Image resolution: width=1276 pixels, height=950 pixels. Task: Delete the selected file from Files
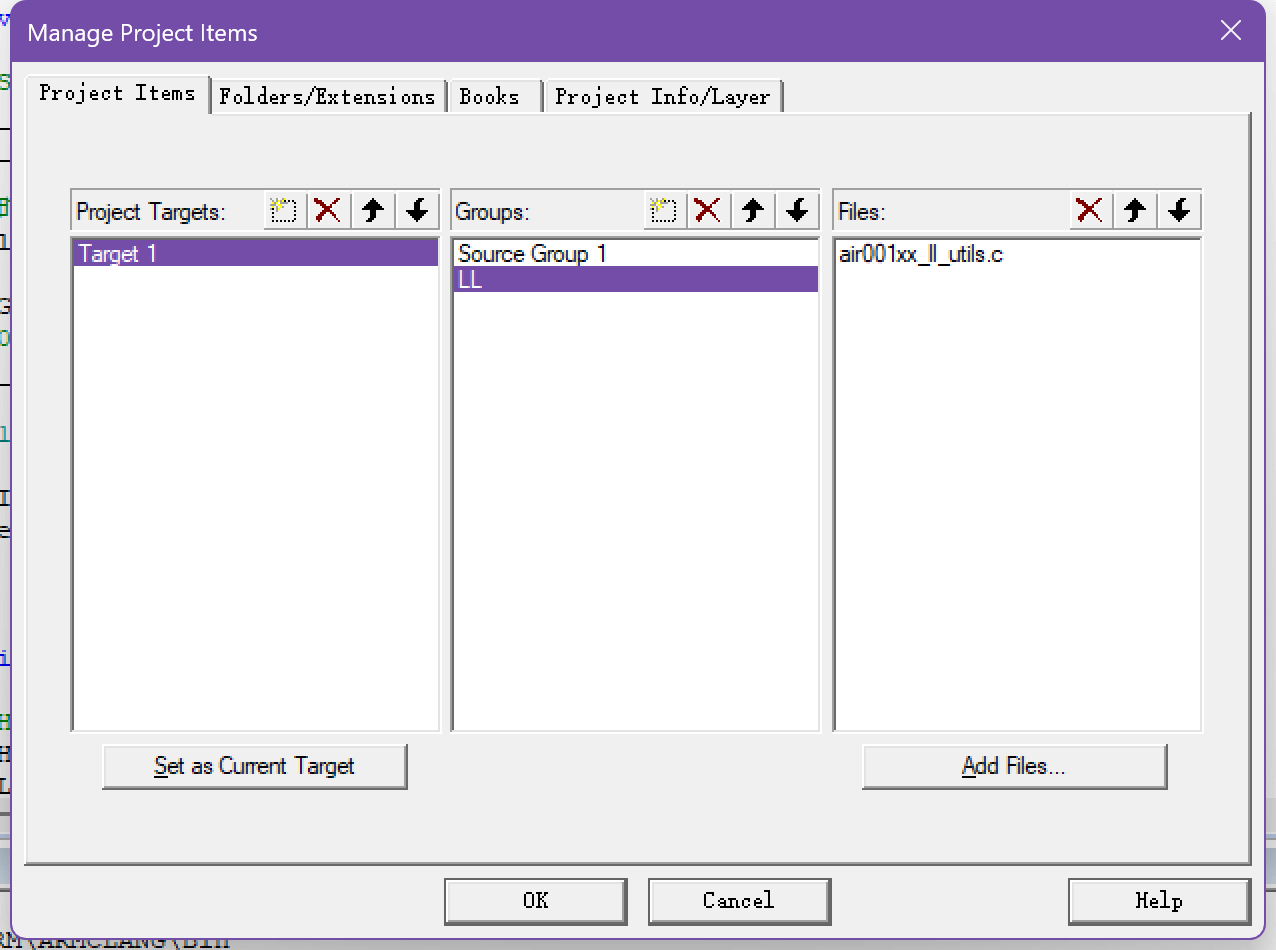[x=1089, y=211]
